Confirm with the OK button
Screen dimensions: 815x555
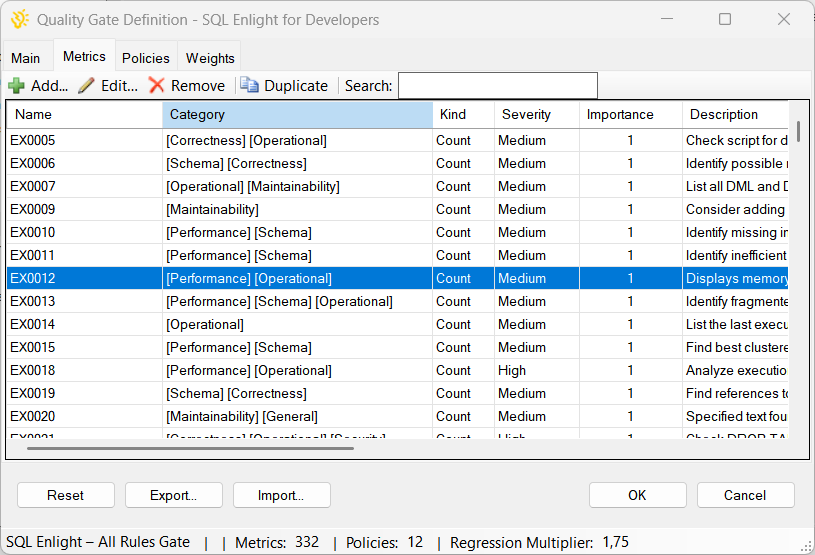pyautogui.click(x=637, y=495)
